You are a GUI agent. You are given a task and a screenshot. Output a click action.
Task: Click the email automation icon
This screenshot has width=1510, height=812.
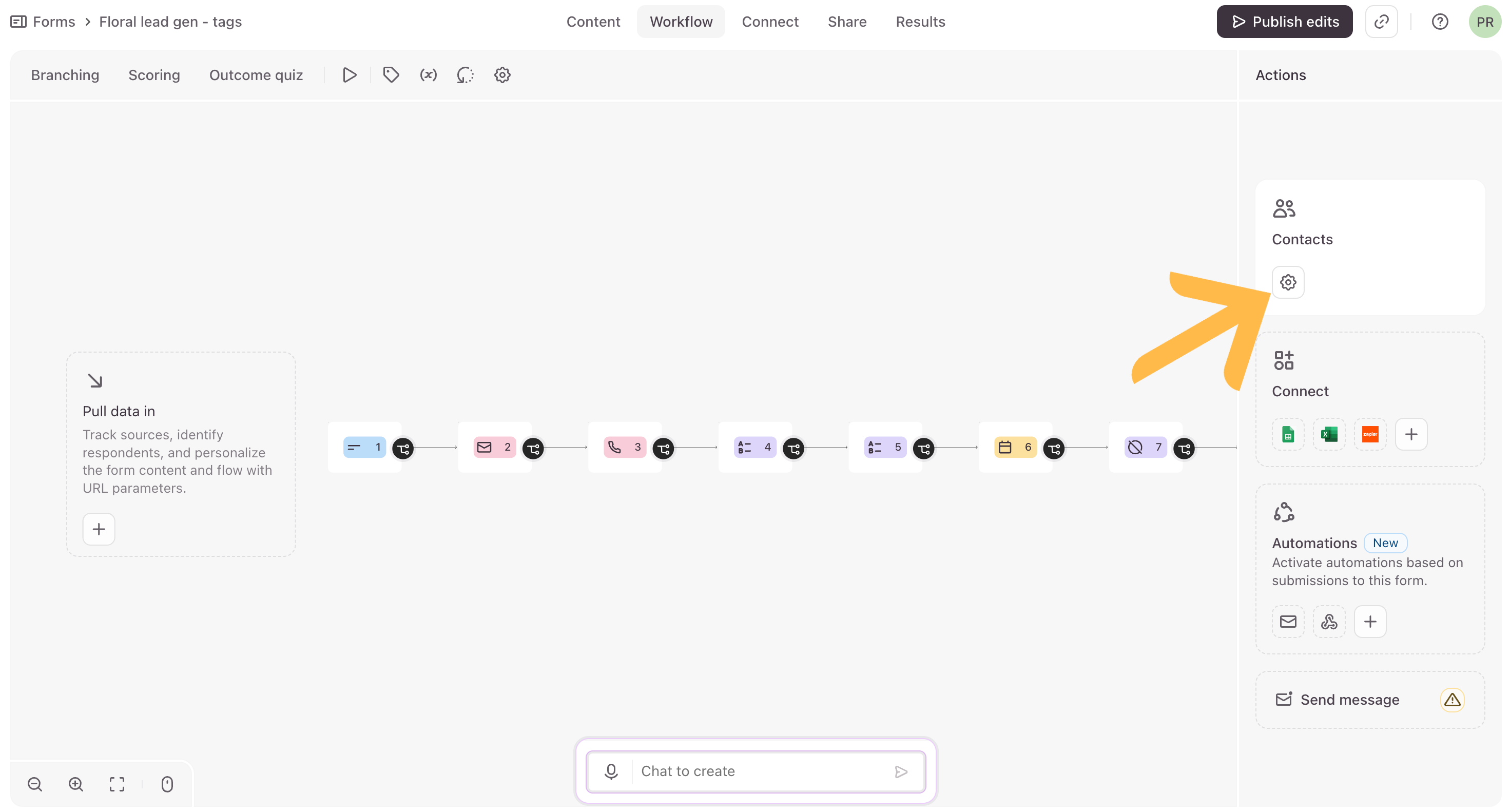pos(1288,622)
